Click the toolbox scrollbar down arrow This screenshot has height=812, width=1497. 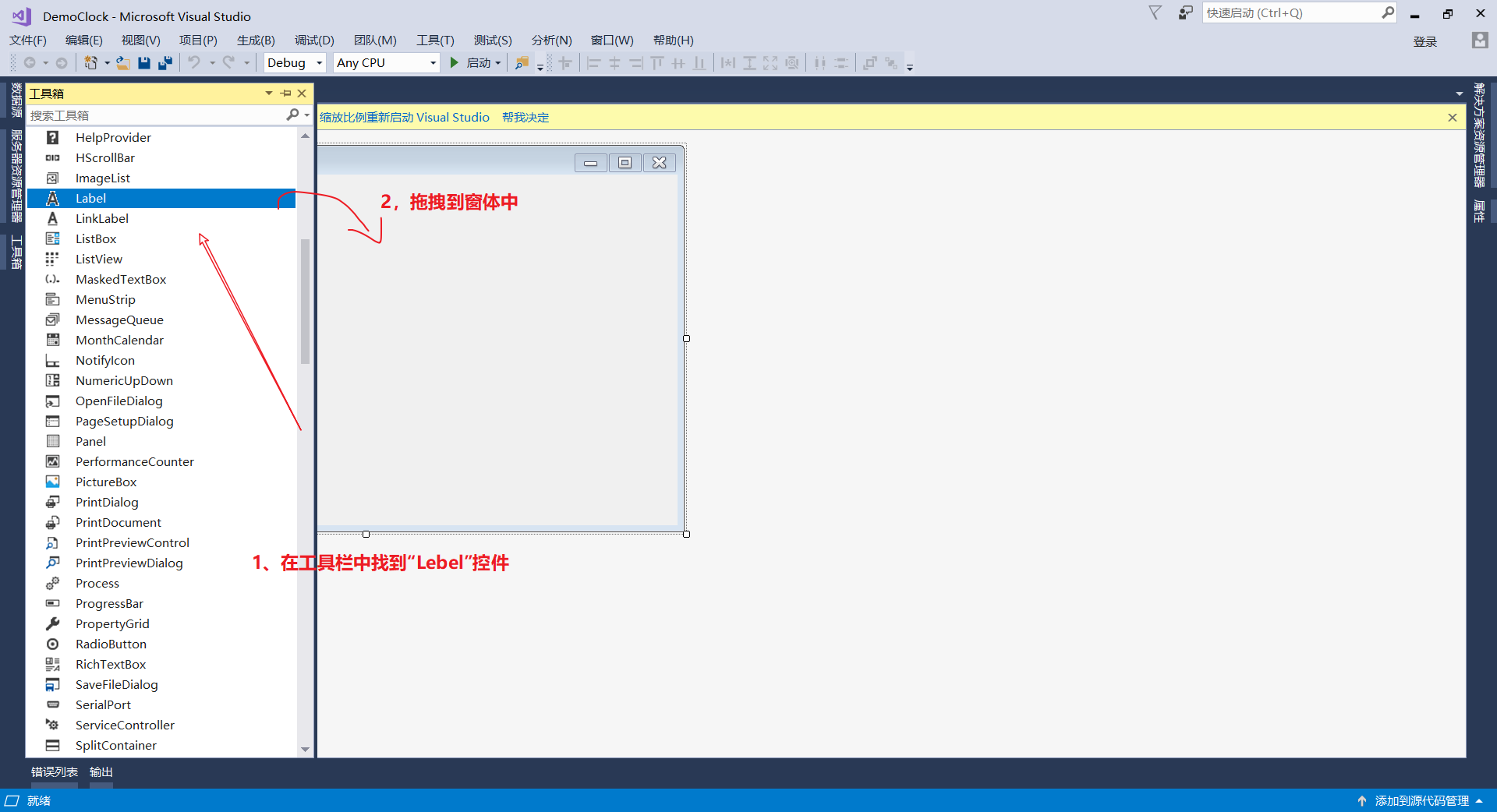coord(305,750)
